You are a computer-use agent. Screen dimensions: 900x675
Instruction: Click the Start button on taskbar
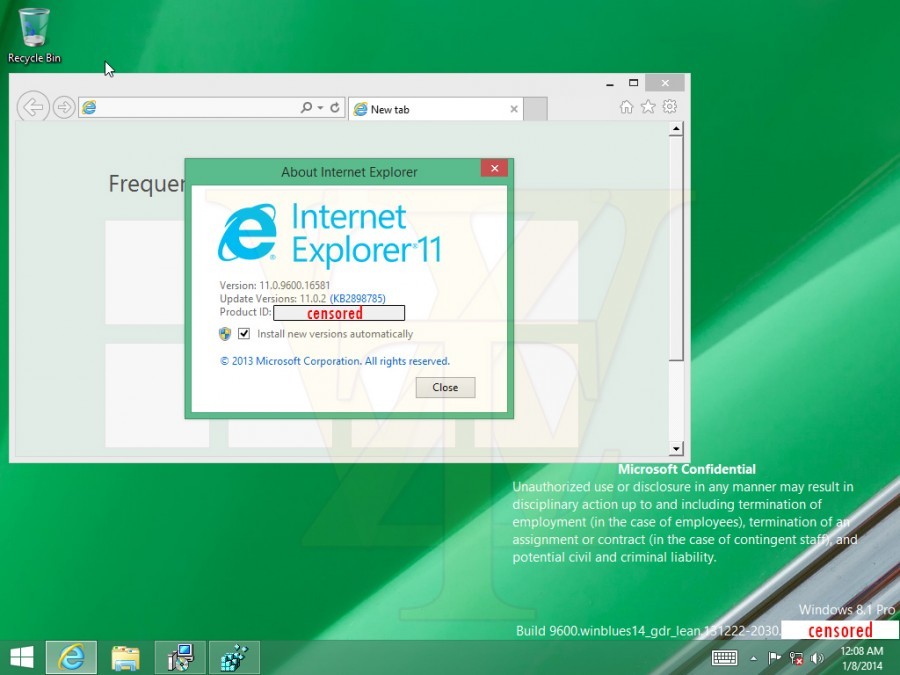pyautogui.click(x=21, y=657)
